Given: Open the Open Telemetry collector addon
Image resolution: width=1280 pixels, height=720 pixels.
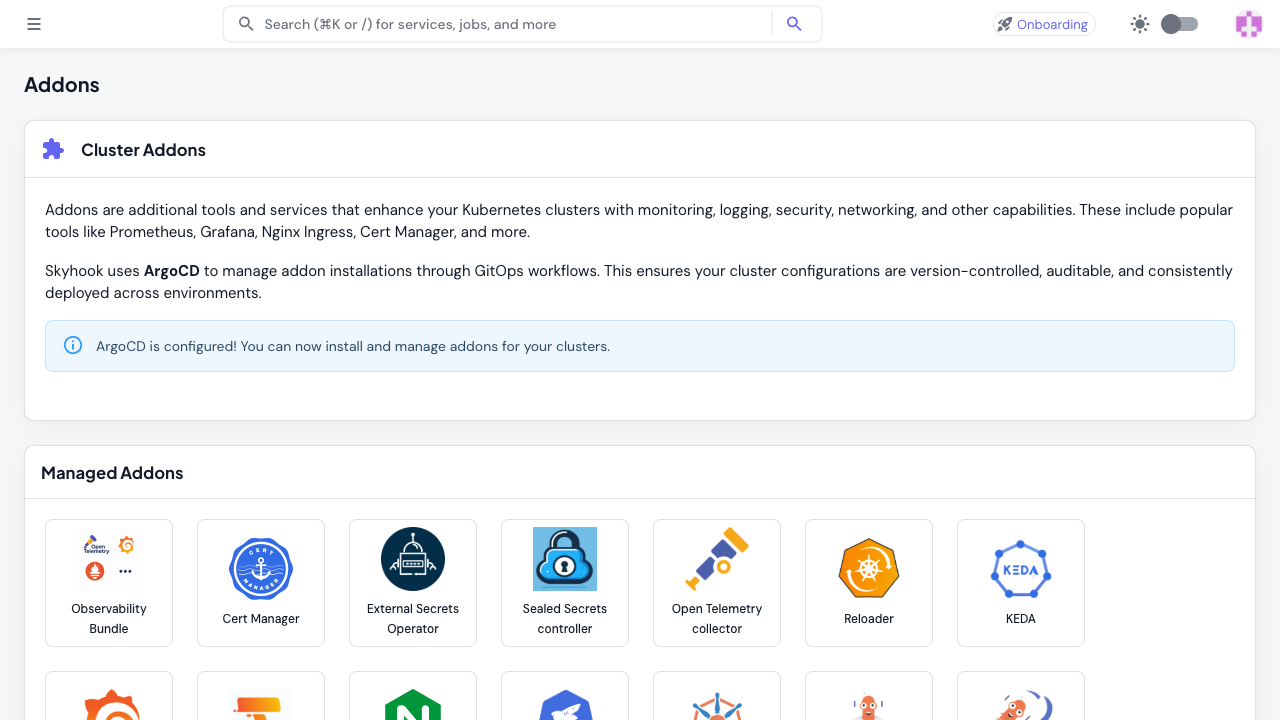Looking at the screenshot, I should [x=717, y=583].
